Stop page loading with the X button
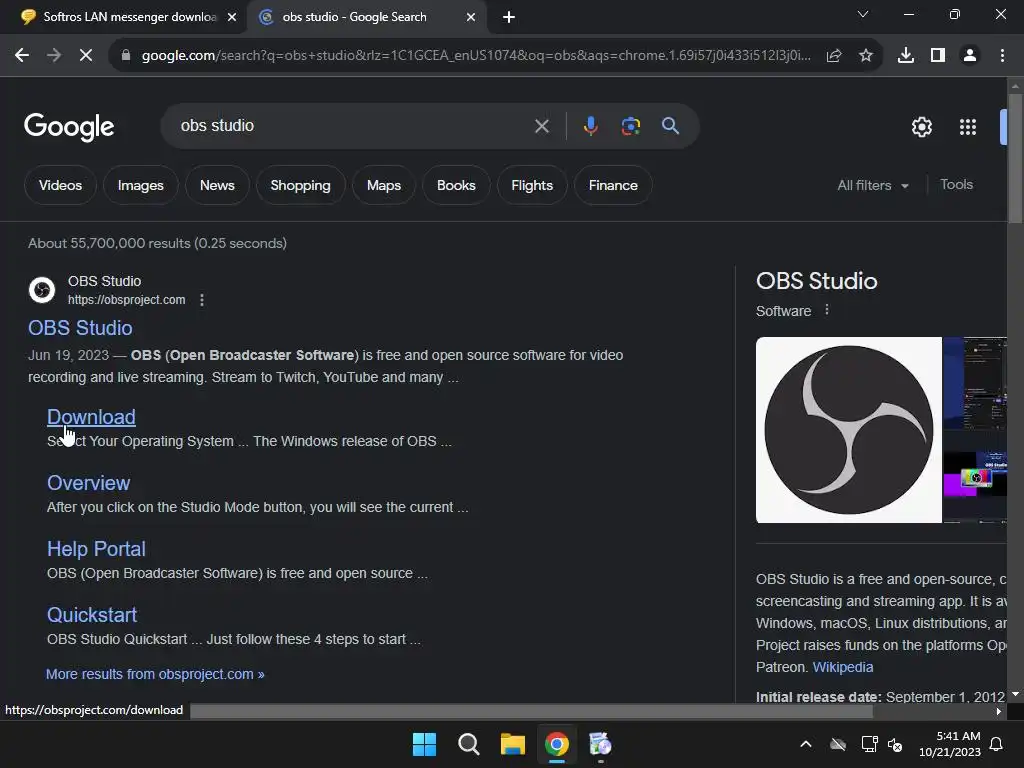This screenshot has height=768, width=1024. 86,56
